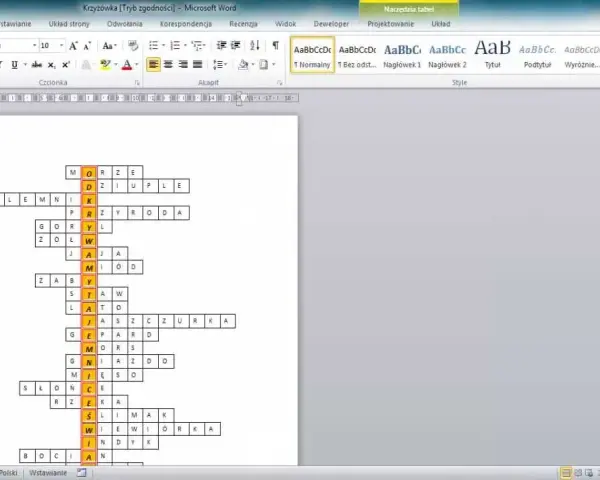Clear formatting with the eraser icon
This screenshot has width=600, height=480.
click(133, 46)
